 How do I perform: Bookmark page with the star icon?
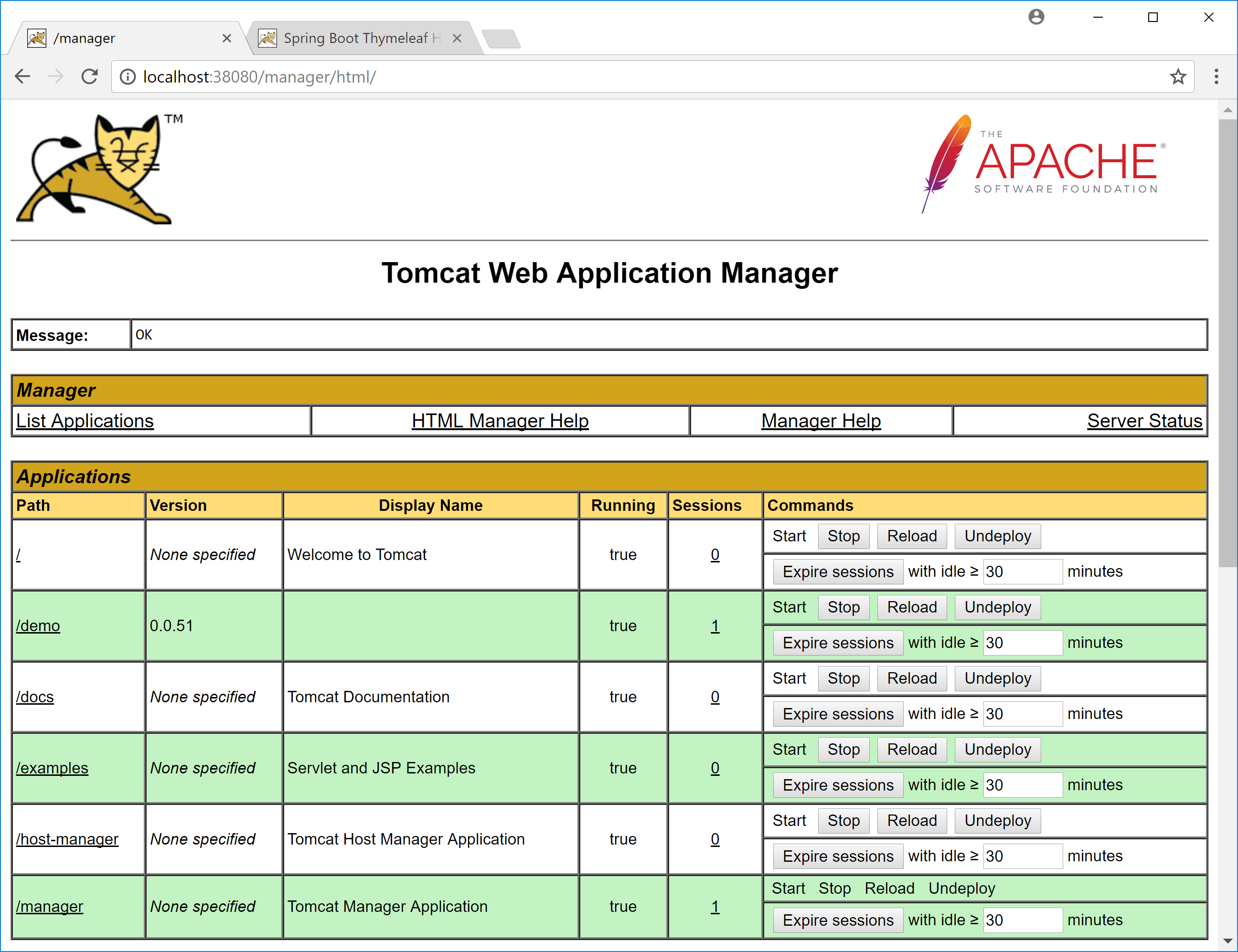[x=1178, y=76]
